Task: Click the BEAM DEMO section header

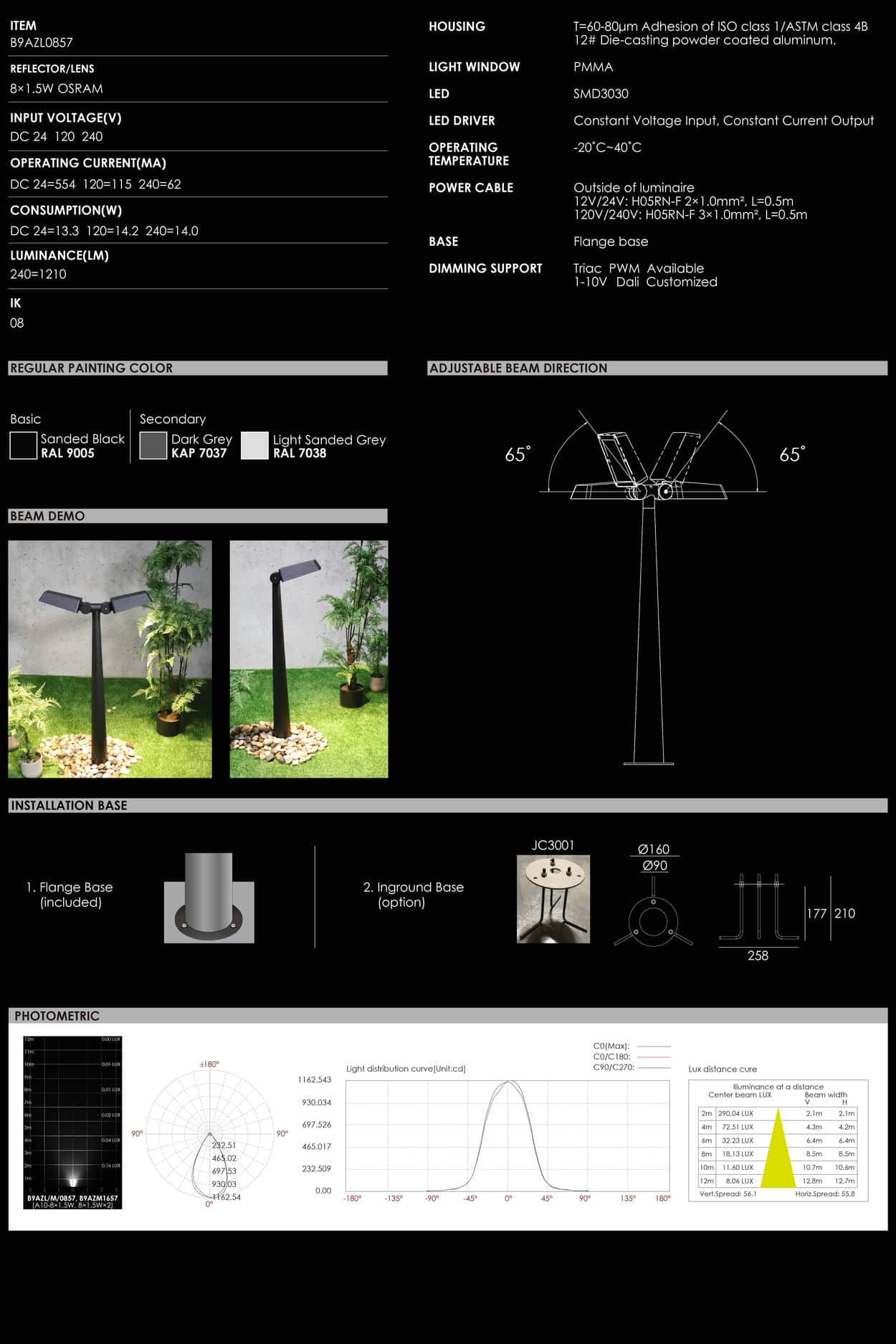Action: [47, 516]
